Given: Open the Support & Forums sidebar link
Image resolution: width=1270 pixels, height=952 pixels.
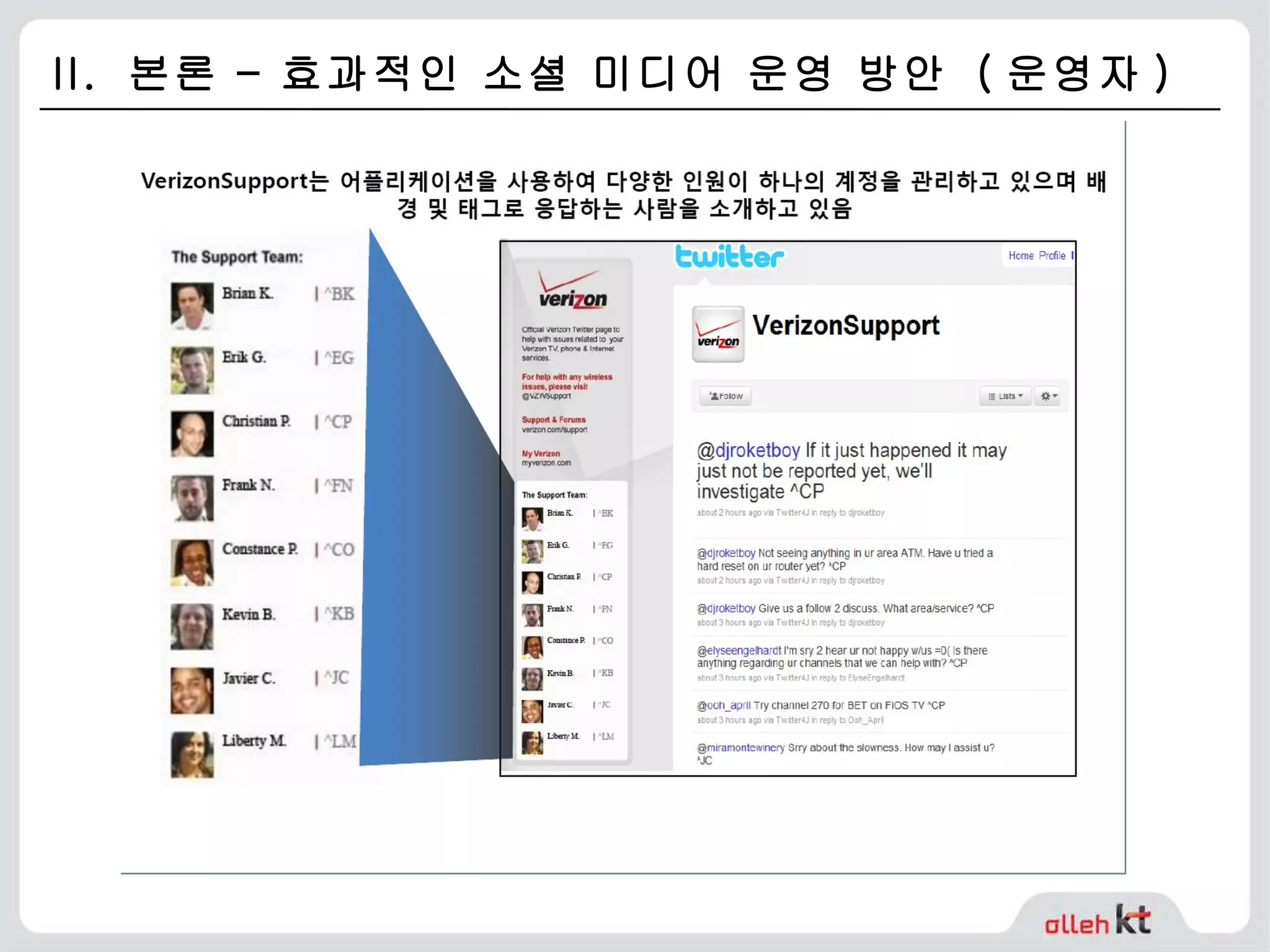Looking at the screenshot, I should click(553, 420).
